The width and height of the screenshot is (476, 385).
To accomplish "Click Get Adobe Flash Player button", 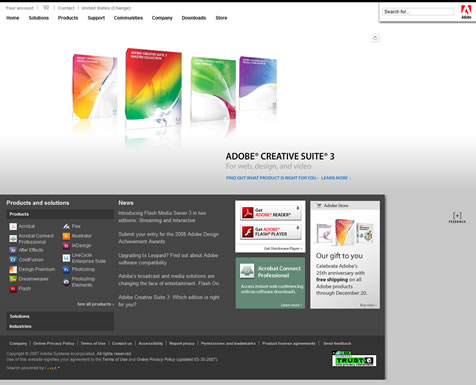I will click(x=271, y=232).
